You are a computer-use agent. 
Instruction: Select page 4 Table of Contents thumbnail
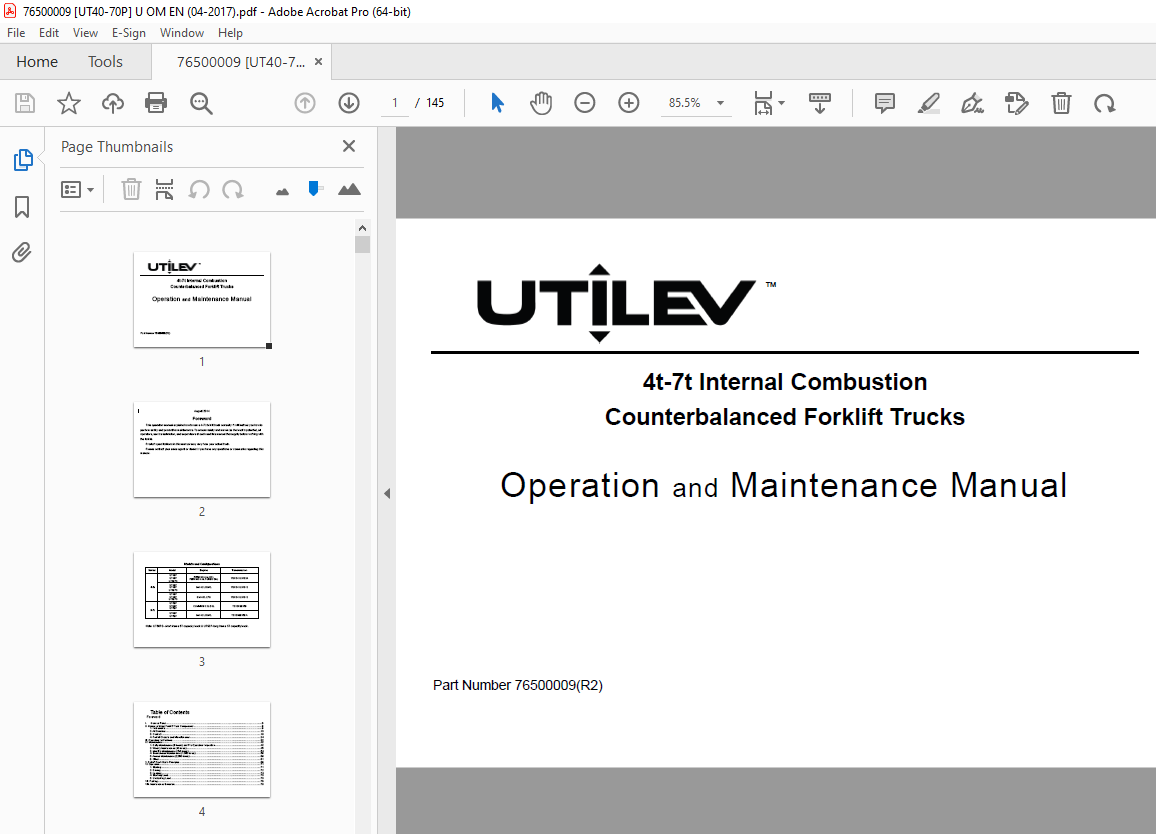pos(202,749)
